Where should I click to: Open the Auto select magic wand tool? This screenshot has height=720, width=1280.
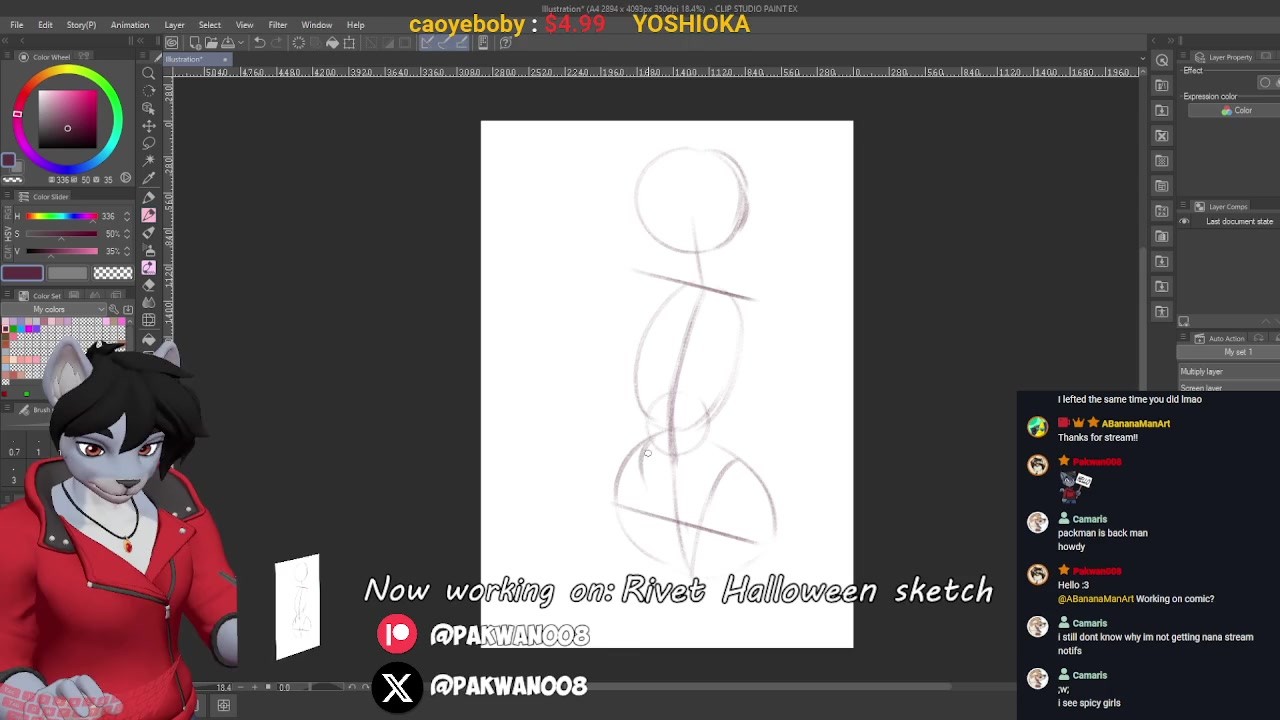[149, 160]
